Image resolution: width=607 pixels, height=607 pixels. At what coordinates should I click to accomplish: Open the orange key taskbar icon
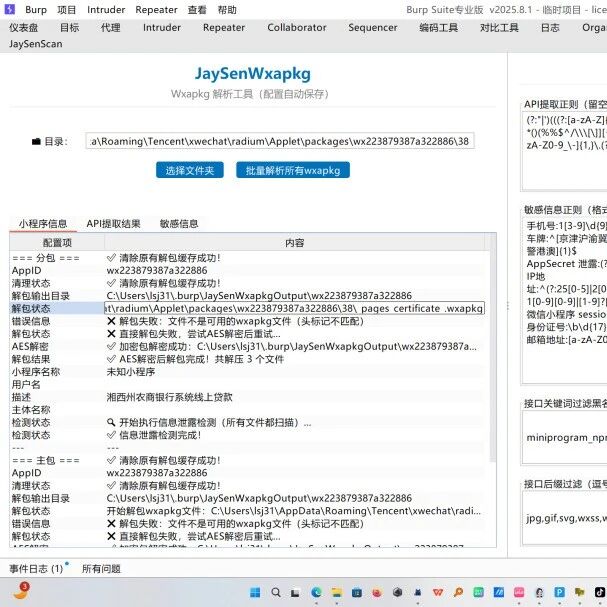tap(458, 592)
